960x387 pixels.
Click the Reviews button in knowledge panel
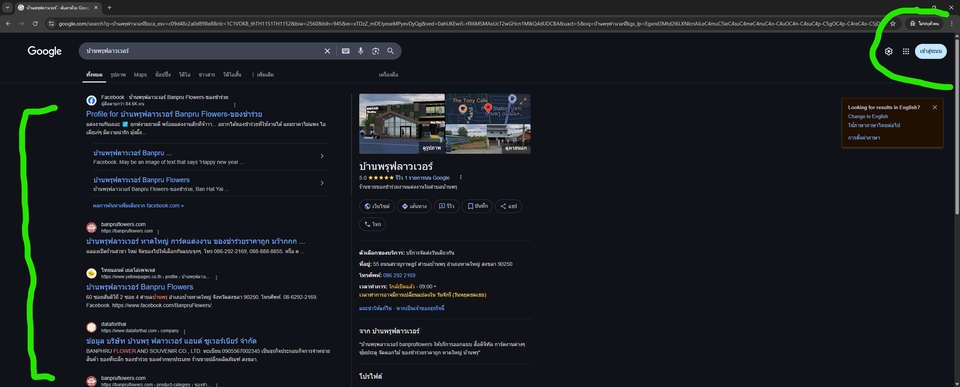pos(446,206)
